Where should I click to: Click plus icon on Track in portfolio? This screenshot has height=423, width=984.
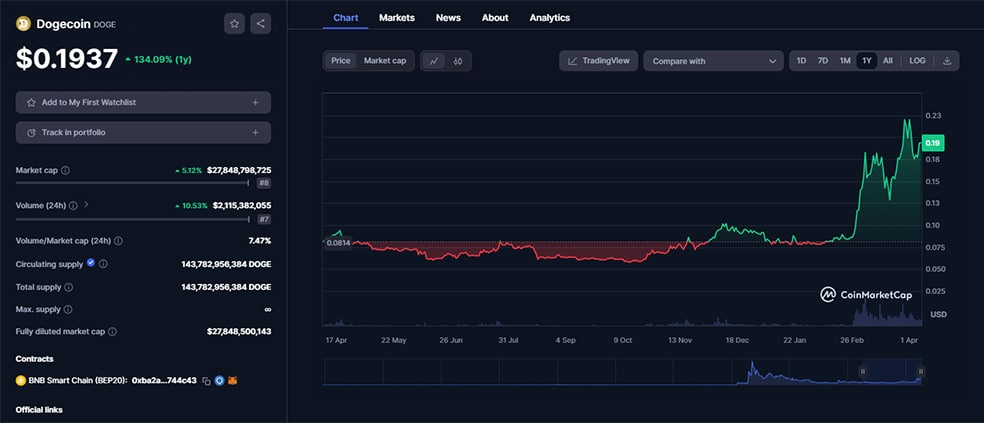(x=255, y=132)
